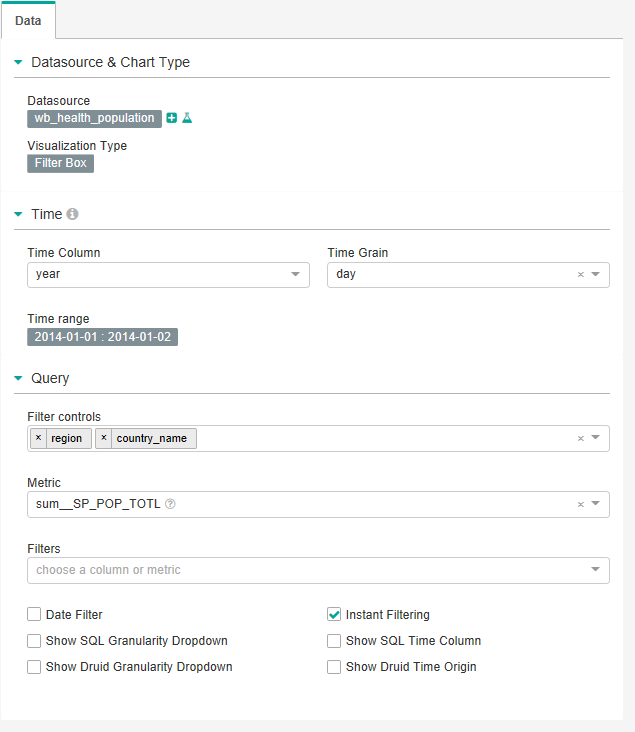Collapse the Datasource & Chart Type section
635x732 pixels.
(x=18, y=62)
